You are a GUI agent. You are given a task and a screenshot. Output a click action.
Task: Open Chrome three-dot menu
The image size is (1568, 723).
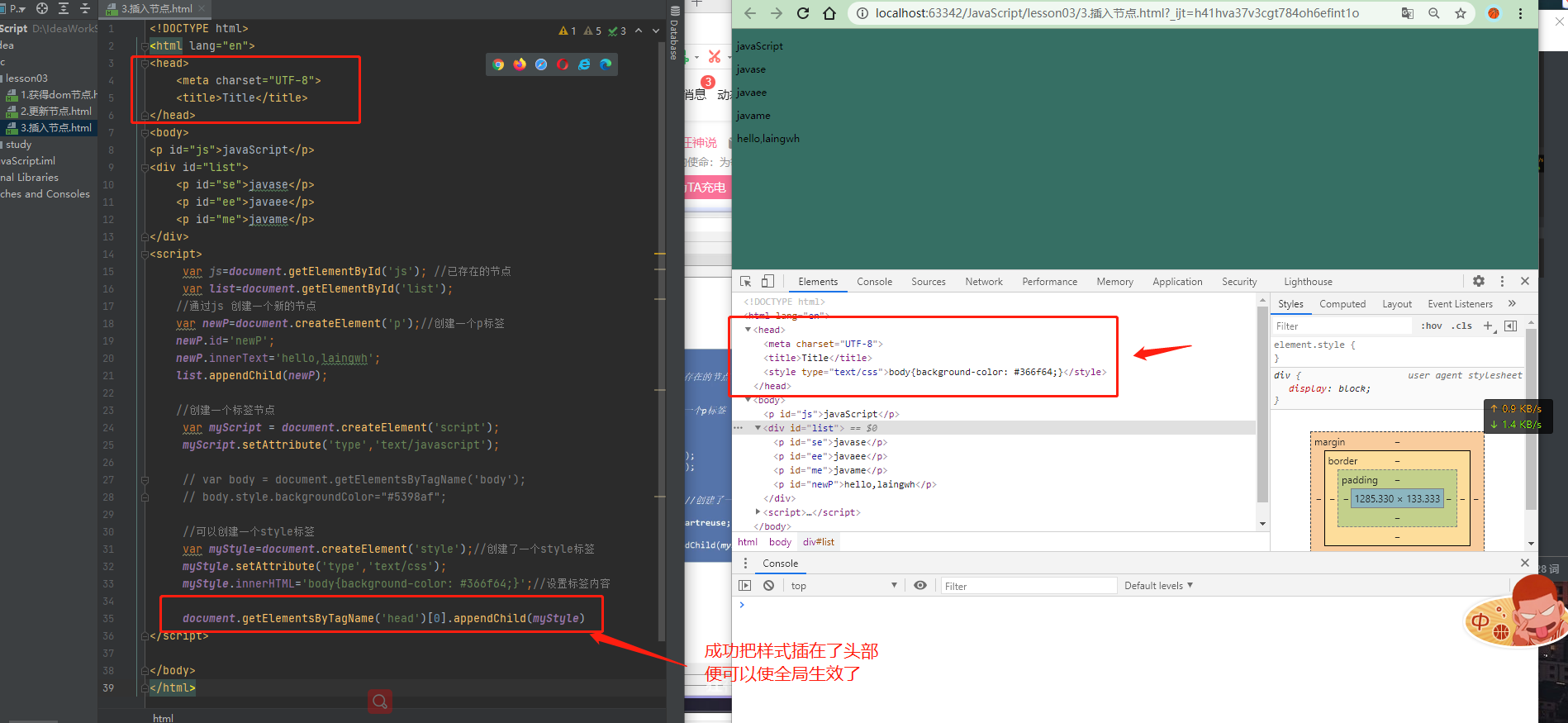(x=1520, y=13)
